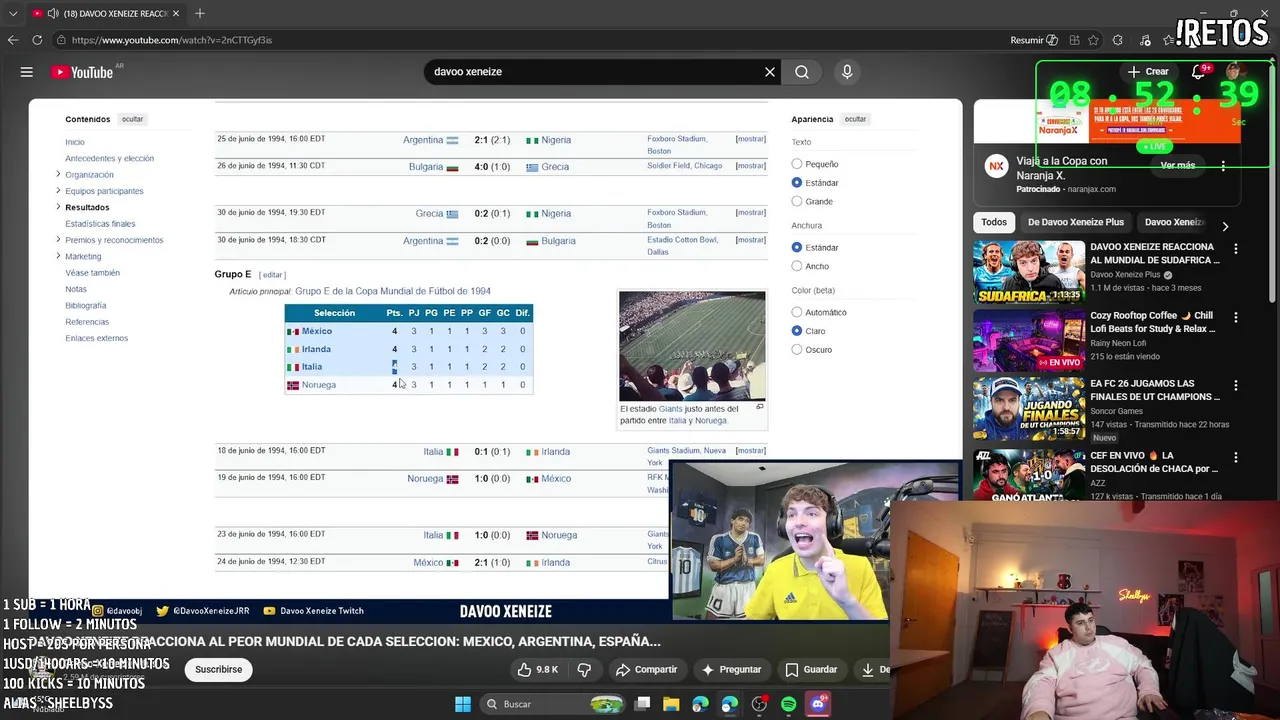
Task: Select Ancho width option
Action: coord(797,267)
